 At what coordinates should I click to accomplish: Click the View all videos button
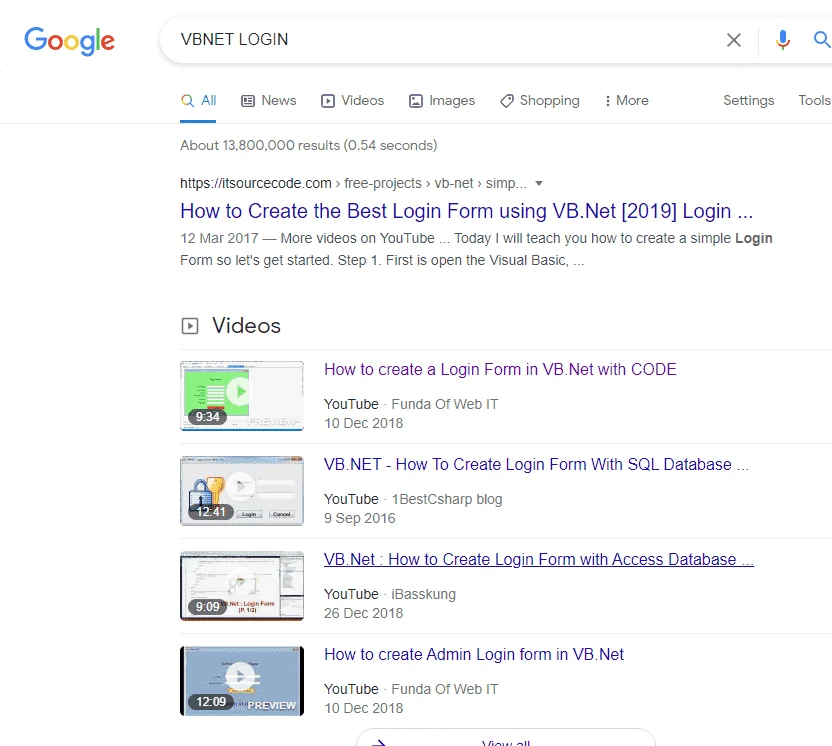point(506,739)
